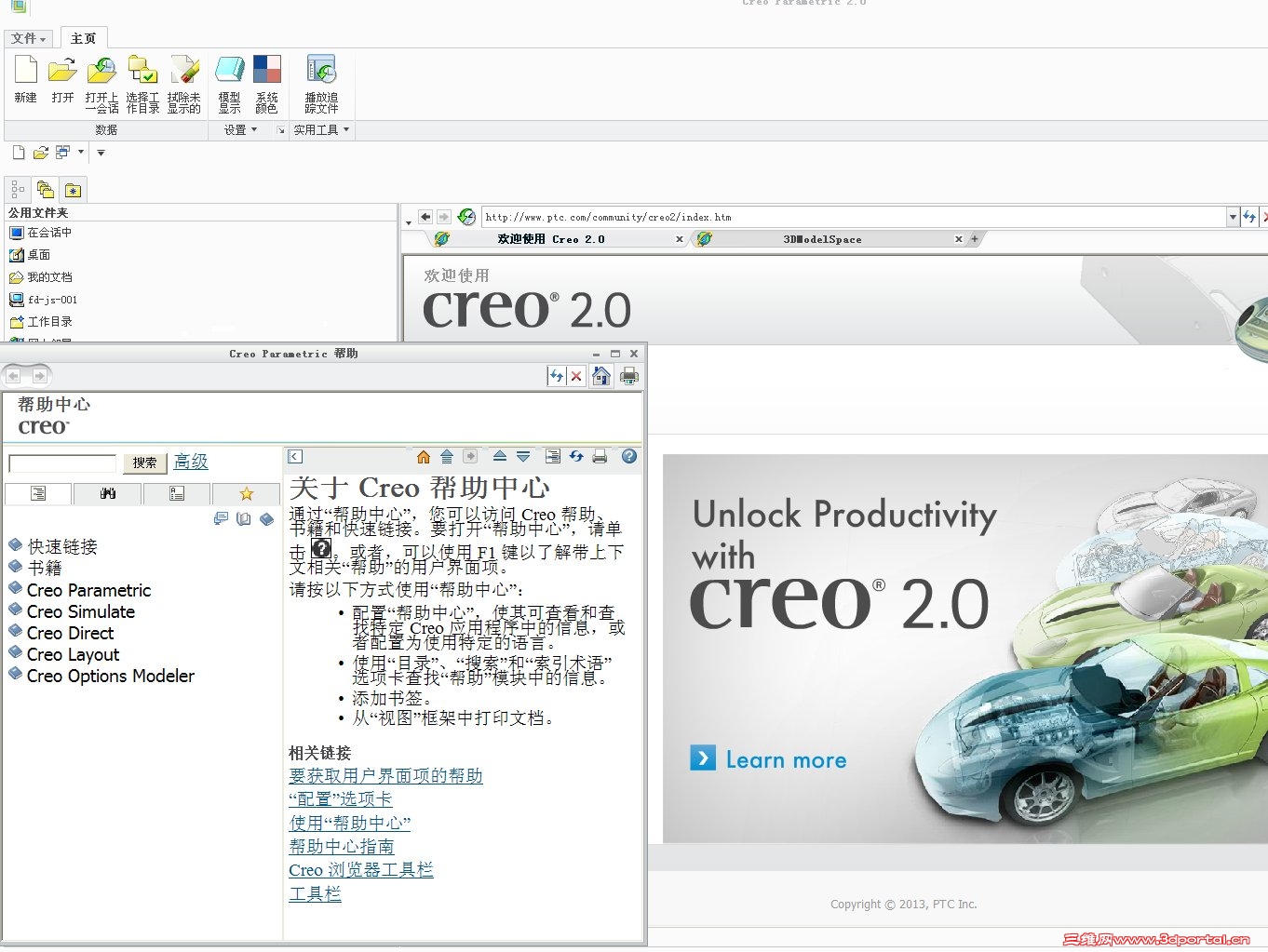Switch to the model tree navigator tab
The image size is (1268, 952).
tap(18, 190)
